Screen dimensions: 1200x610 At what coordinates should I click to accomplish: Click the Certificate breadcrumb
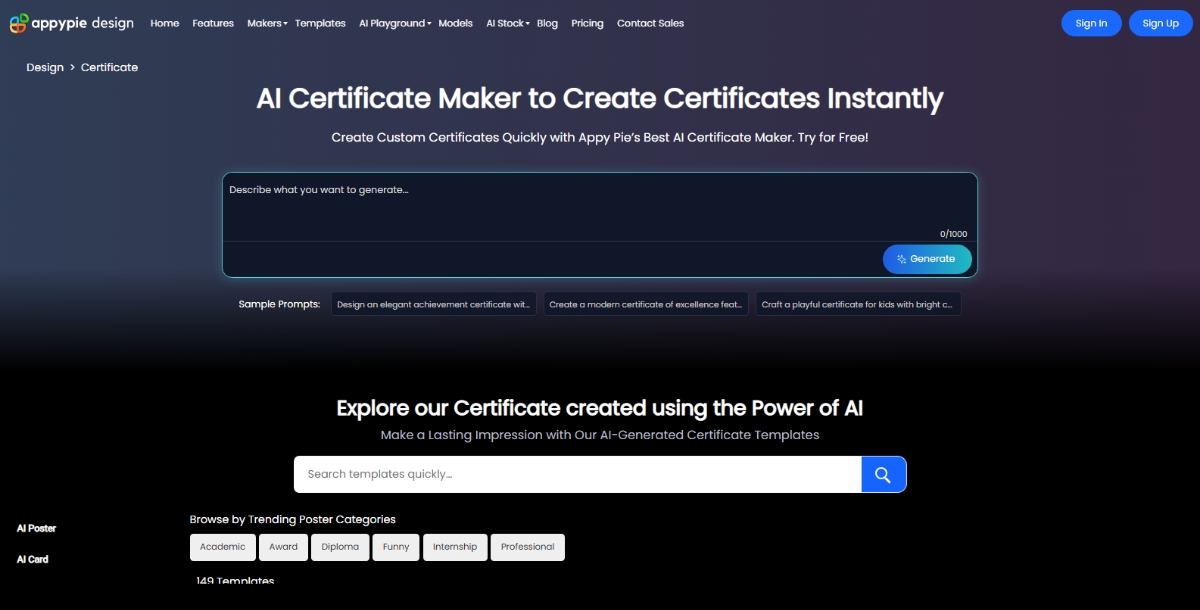click(109, 67)
